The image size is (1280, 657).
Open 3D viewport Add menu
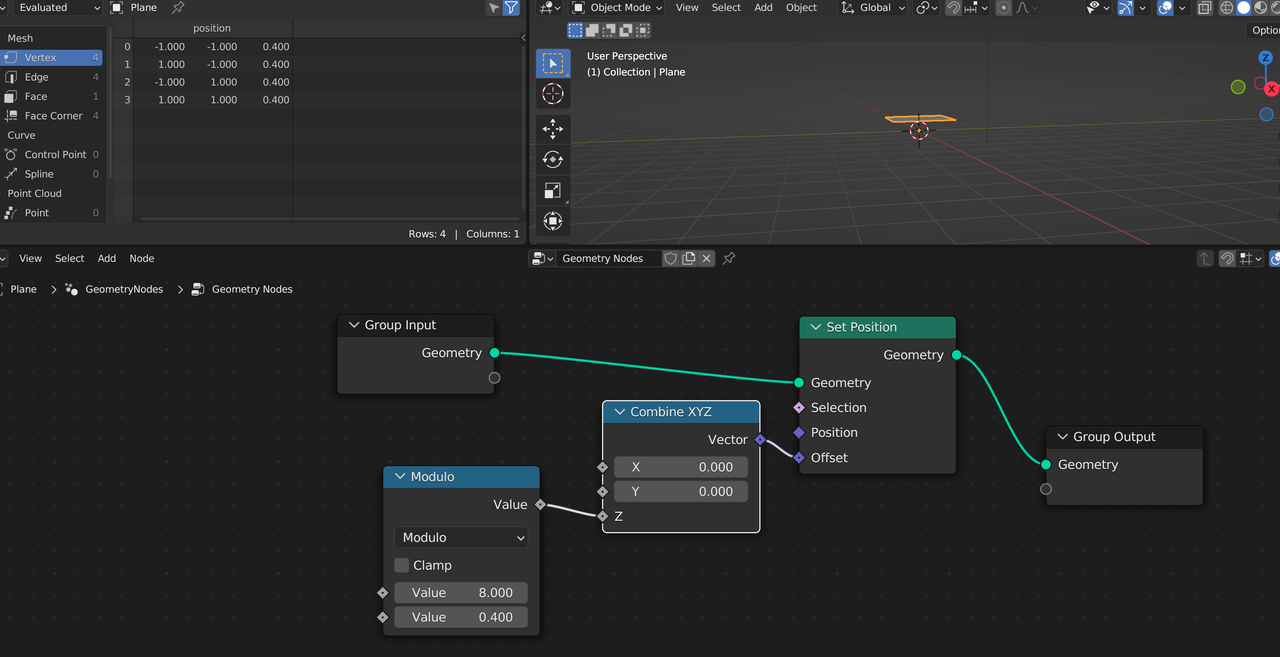pyautogui.click(x=763, y=8)
